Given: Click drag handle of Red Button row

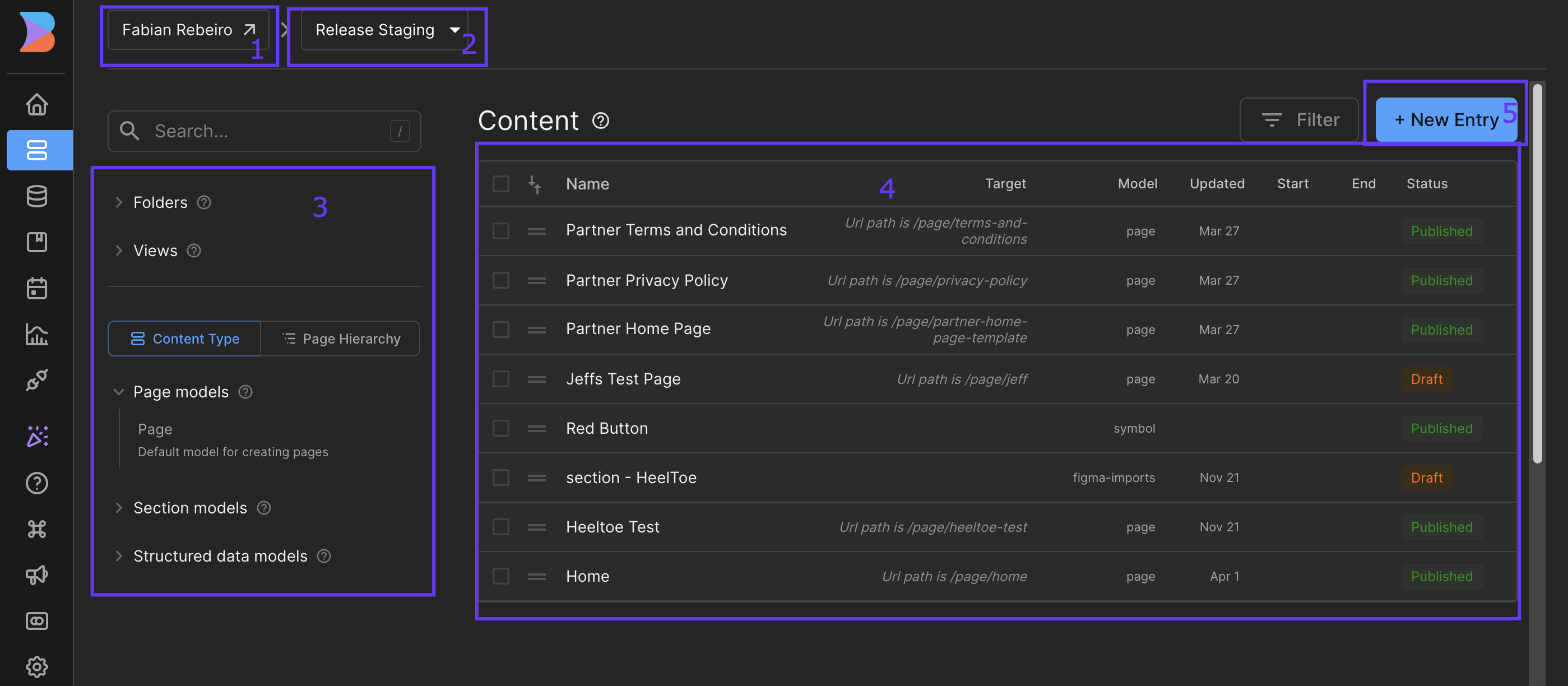Looking at the screenshot, I should click(x=536, y=429).
